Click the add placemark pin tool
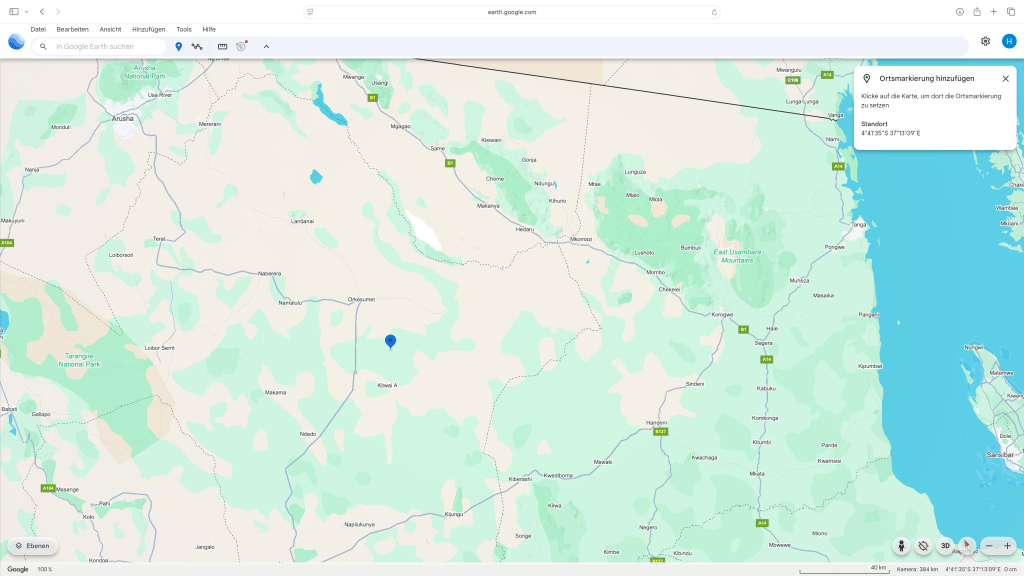 point(179,46)
